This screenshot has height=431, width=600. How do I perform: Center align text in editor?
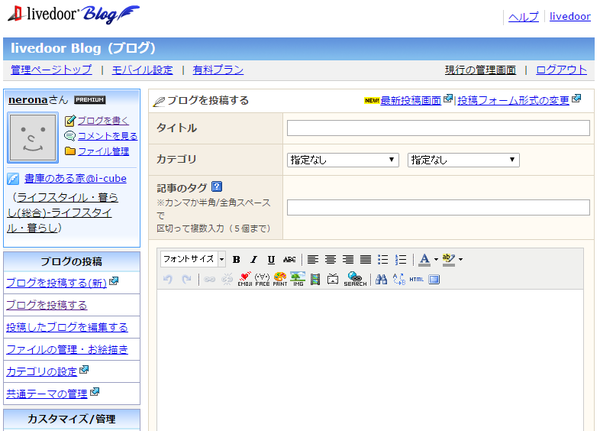pos(331,260)
